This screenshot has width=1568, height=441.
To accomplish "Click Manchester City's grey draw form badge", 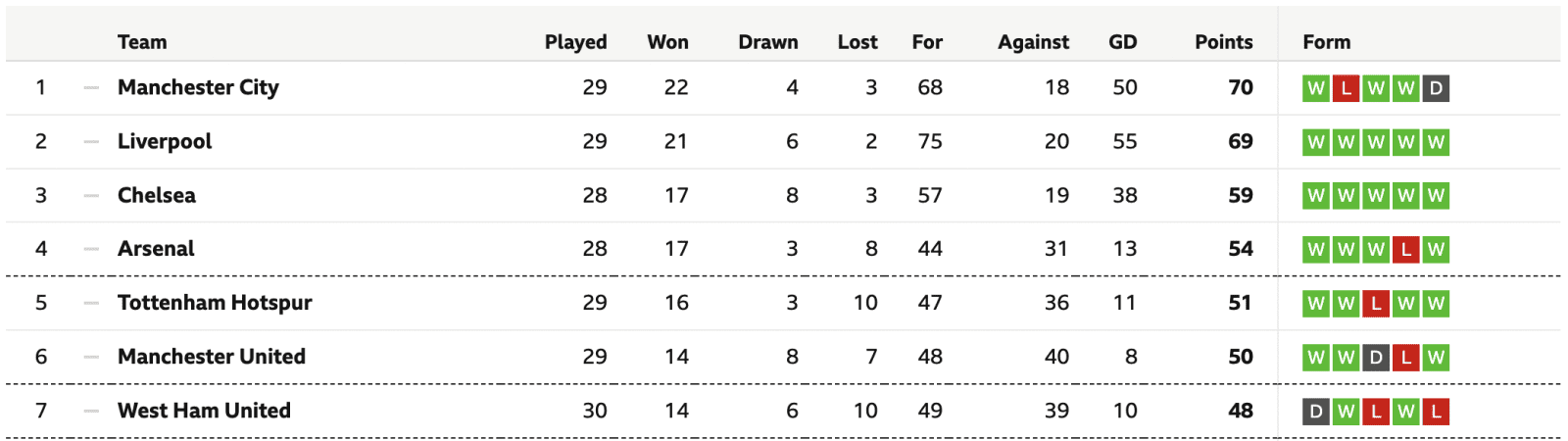I will [1436, 88].
